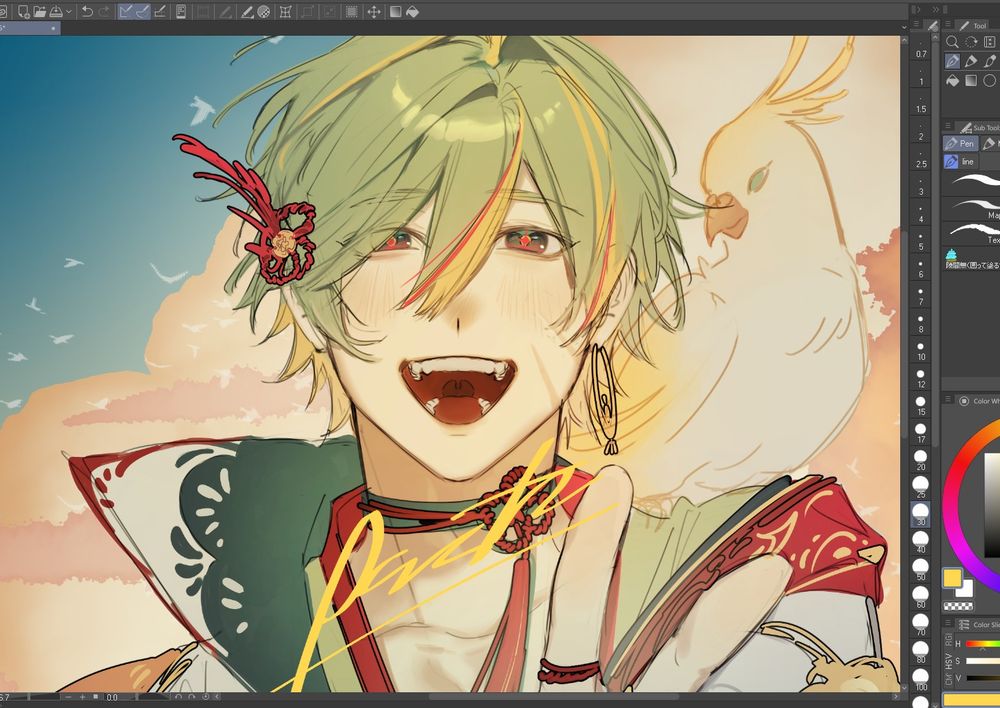1000x708 pixels.
Task: Click the Select All dotted-rectangle icon
Action: (x=351, y=11)
